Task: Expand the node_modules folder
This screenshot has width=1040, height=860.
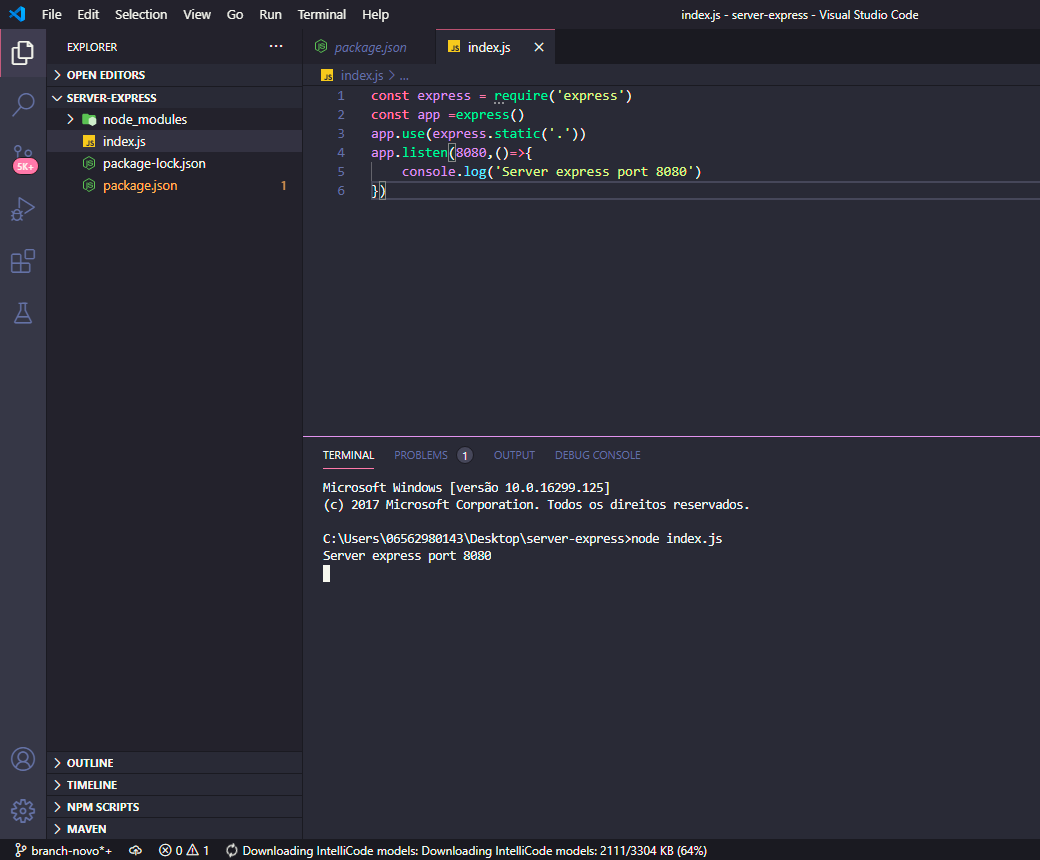Action: [x=144, y=119]
